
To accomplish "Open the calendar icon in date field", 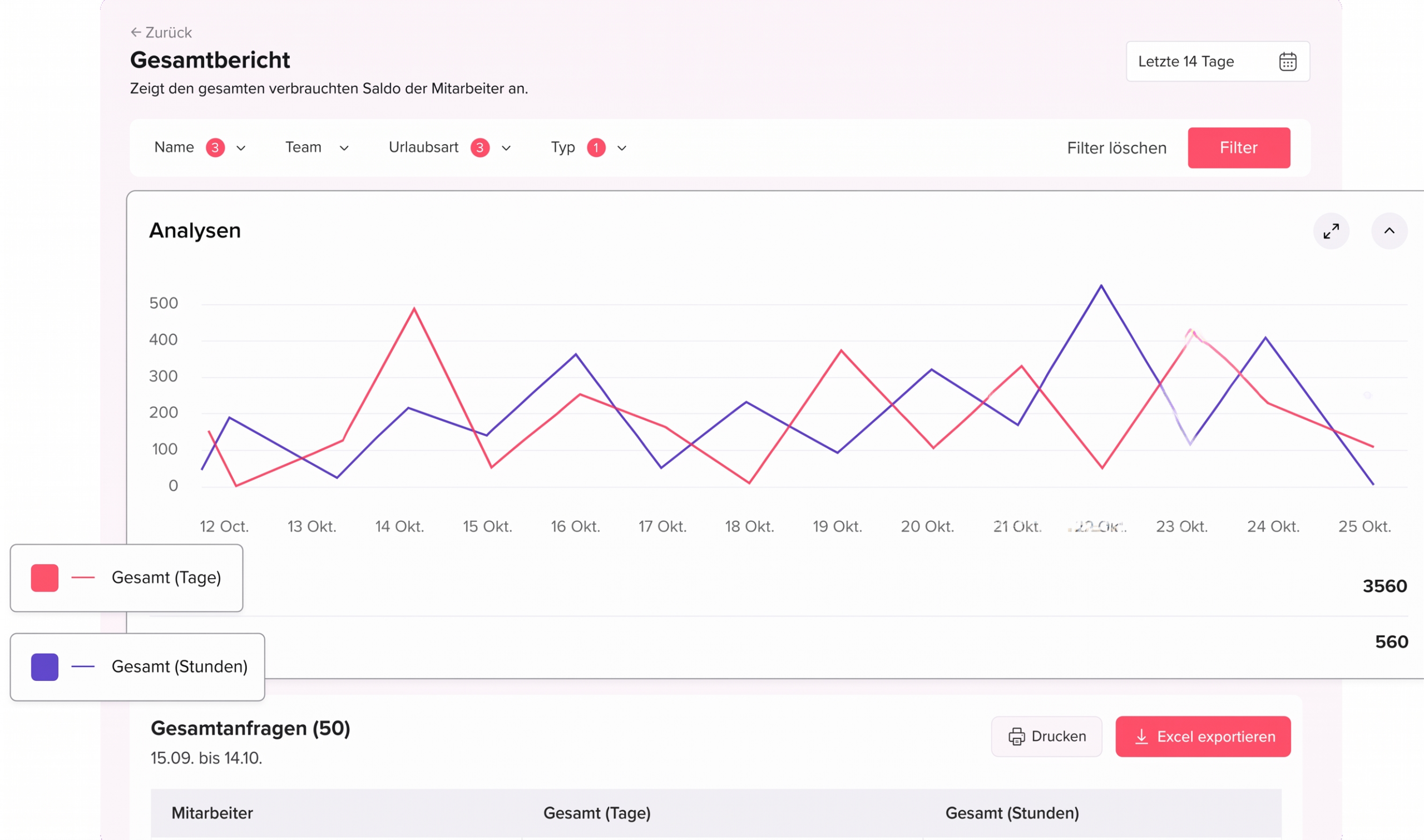I will coord(1287,61).
